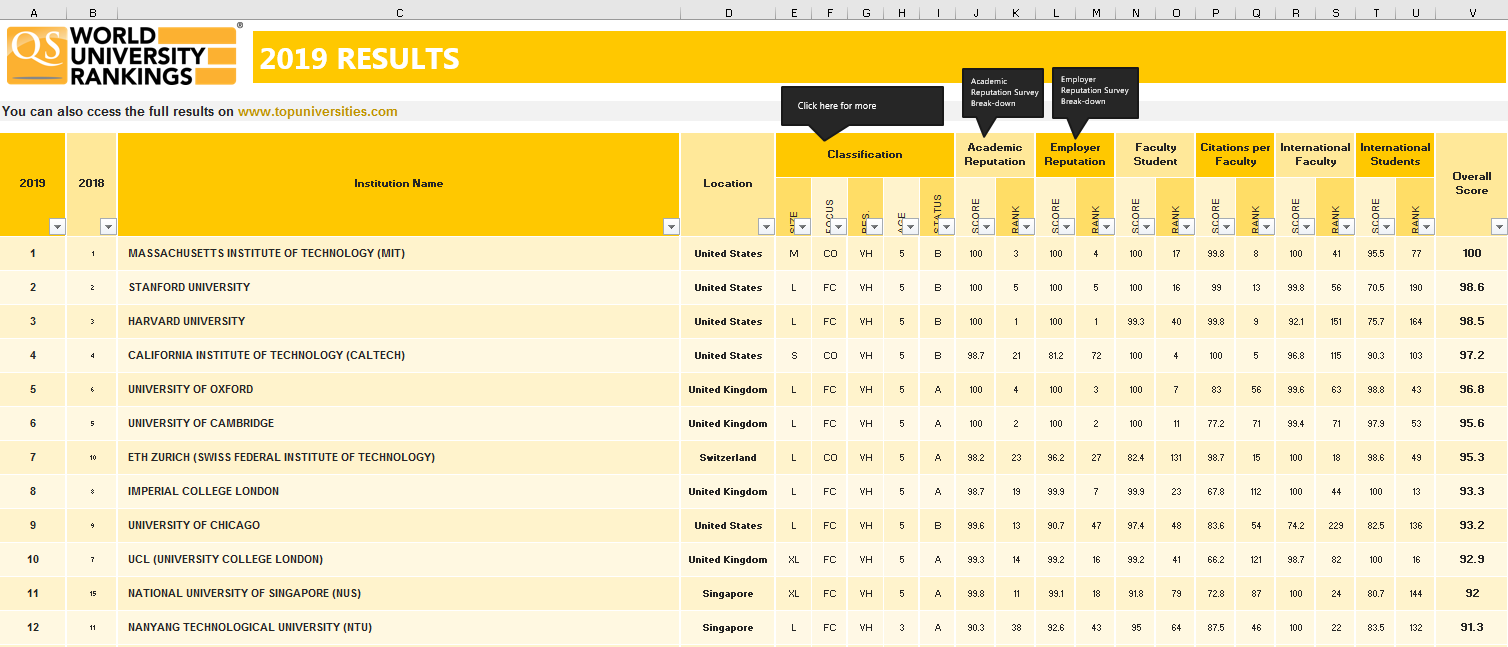Click the QS World University Rankings logo
The image size is (1508, 647).
(123, 55)
